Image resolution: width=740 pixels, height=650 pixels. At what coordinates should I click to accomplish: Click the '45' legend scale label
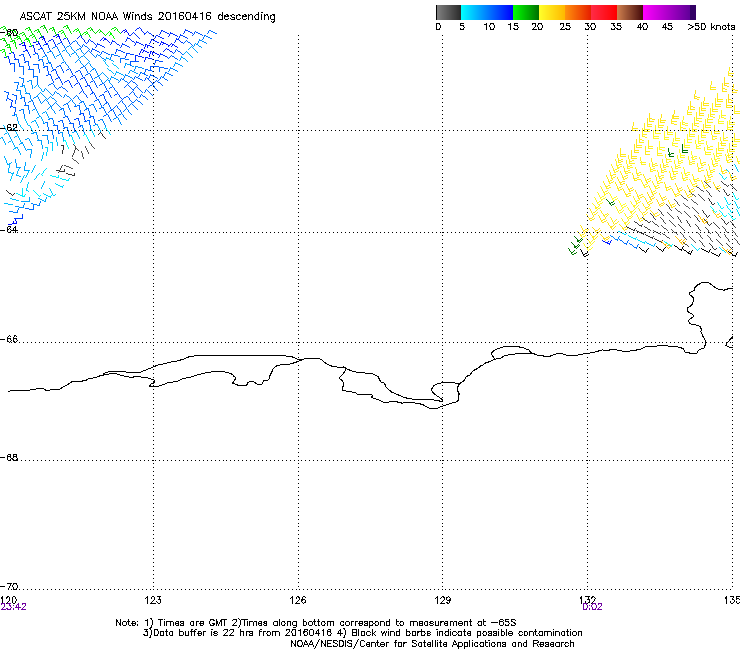click(x=667, y=26)
